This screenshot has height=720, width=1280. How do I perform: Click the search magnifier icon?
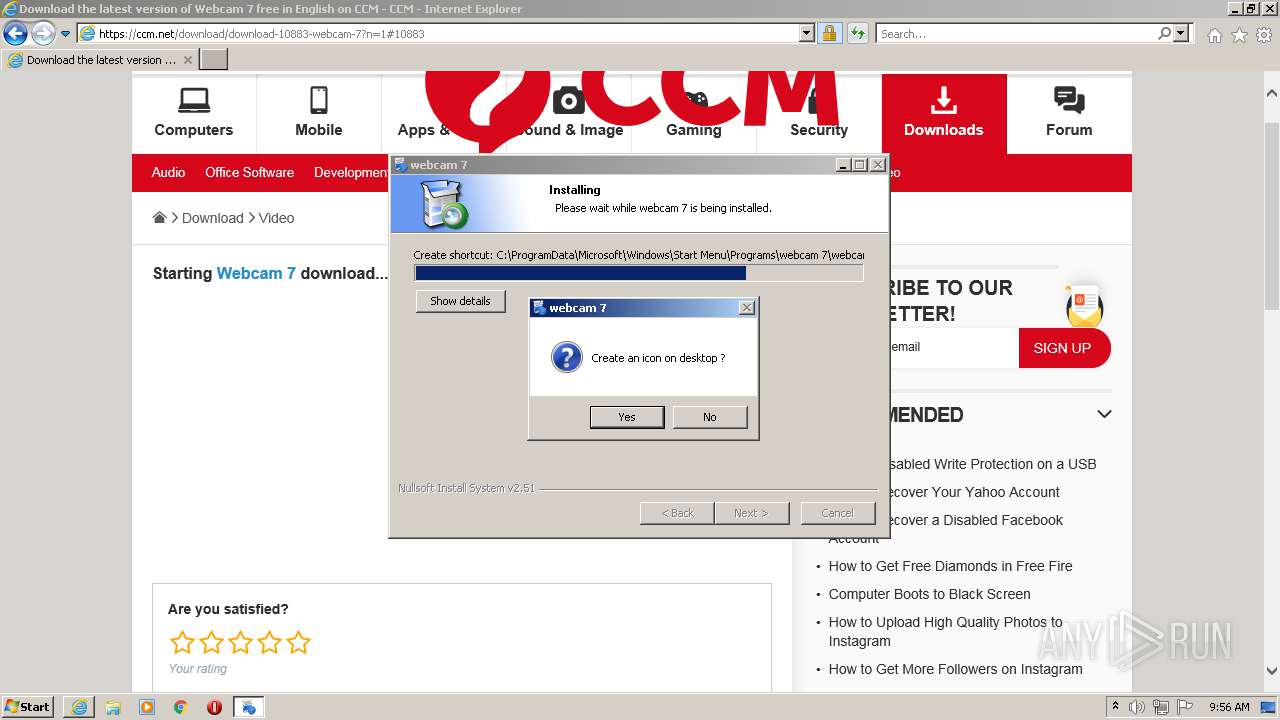[1165, 33]
